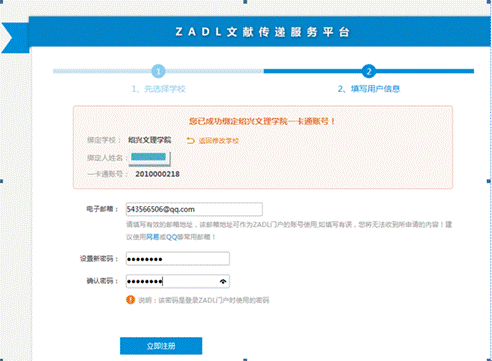492x361 pixels.
Task: Select the 1、先选择学校 step label
Action: [x=159, y=89]
